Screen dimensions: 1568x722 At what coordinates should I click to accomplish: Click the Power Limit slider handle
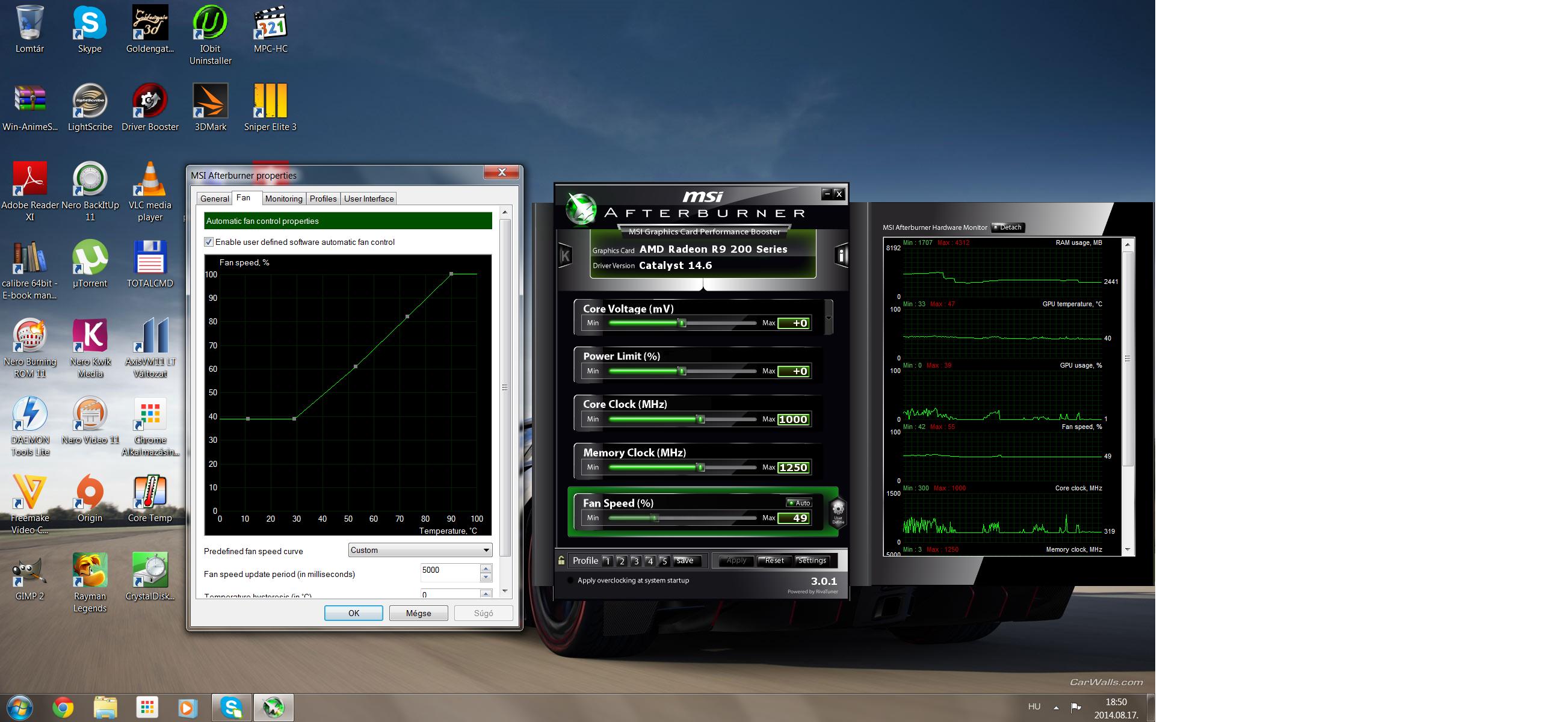coord(682,371)
